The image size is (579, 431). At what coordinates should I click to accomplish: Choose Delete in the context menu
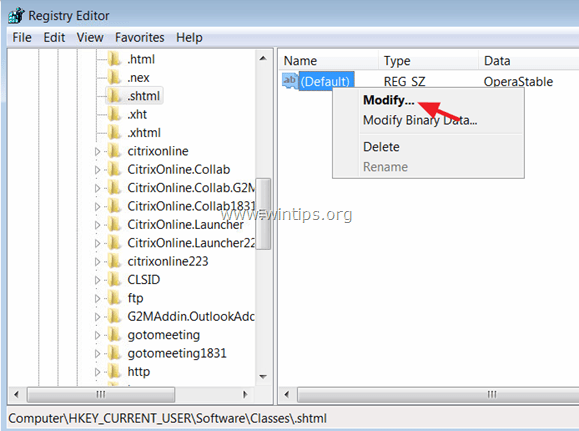pyautogui.click(x=381, y=147)
